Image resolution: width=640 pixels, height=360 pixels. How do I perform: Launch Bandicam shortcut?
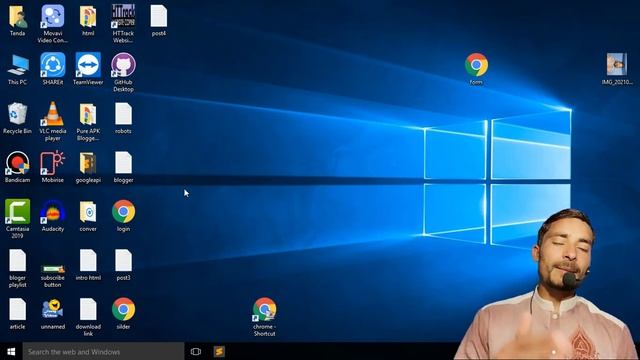pos(18,163)
